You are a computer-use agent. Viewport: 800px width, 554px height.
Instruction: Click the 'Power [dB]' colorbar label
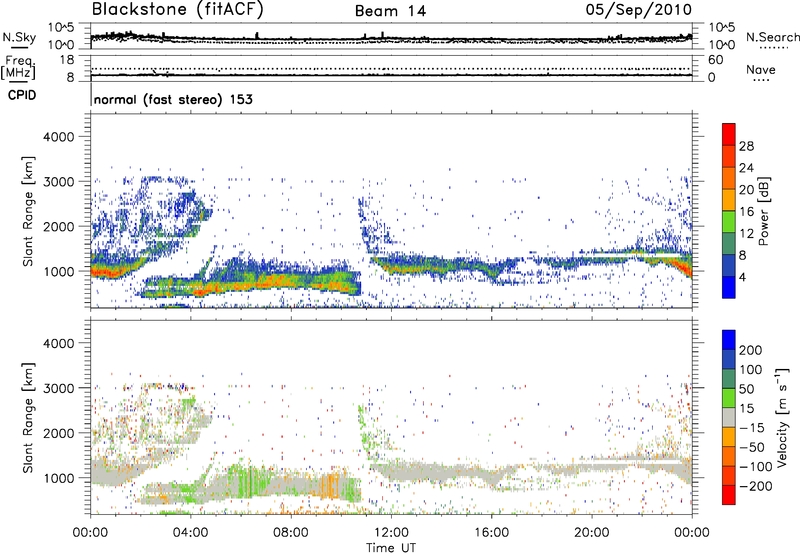click(x=764, y=211)
